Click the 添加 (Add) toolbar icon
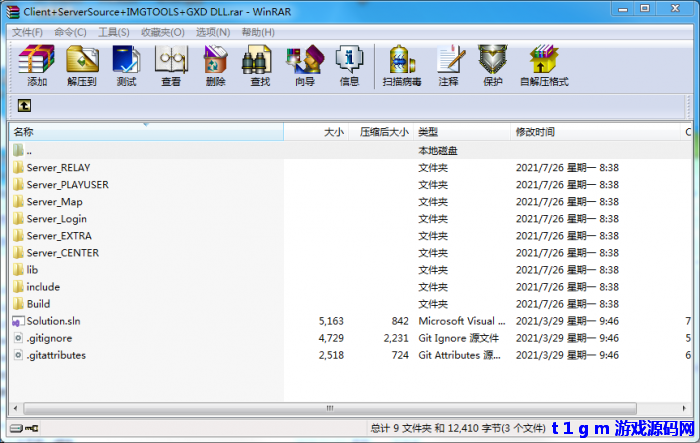The width and height of the screenshot is (700, 443). click(37, 66)
